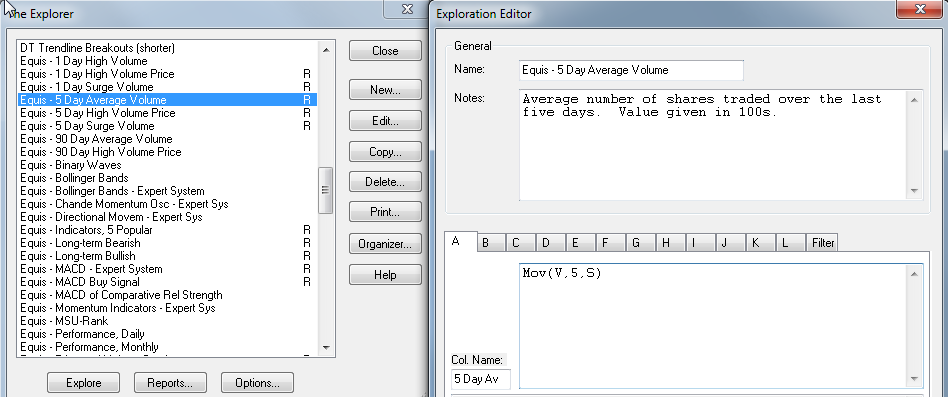
Task: Select Equis - MACD of Comparative Rel Strength
Action: (167, 295)
